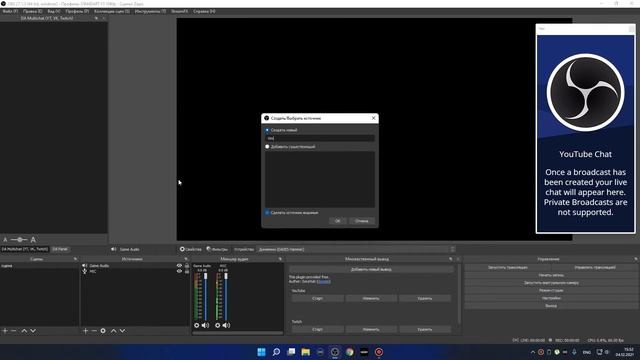Open Game Audio mixer settings gear
640x360 pixels.
(x=197, y=325)
